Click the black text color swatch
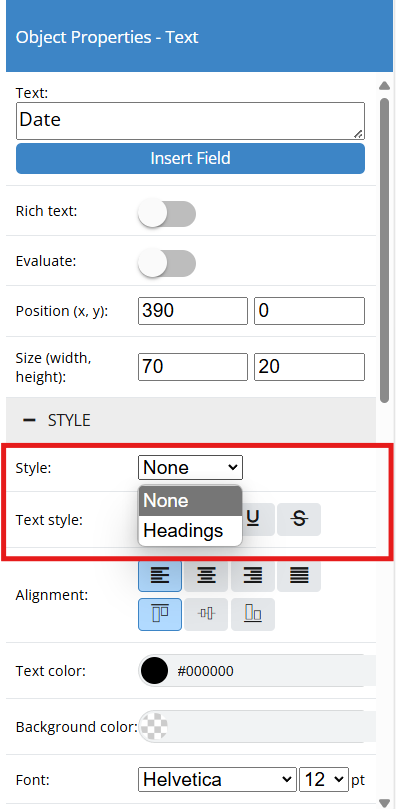396x809 pixels. 154,671
